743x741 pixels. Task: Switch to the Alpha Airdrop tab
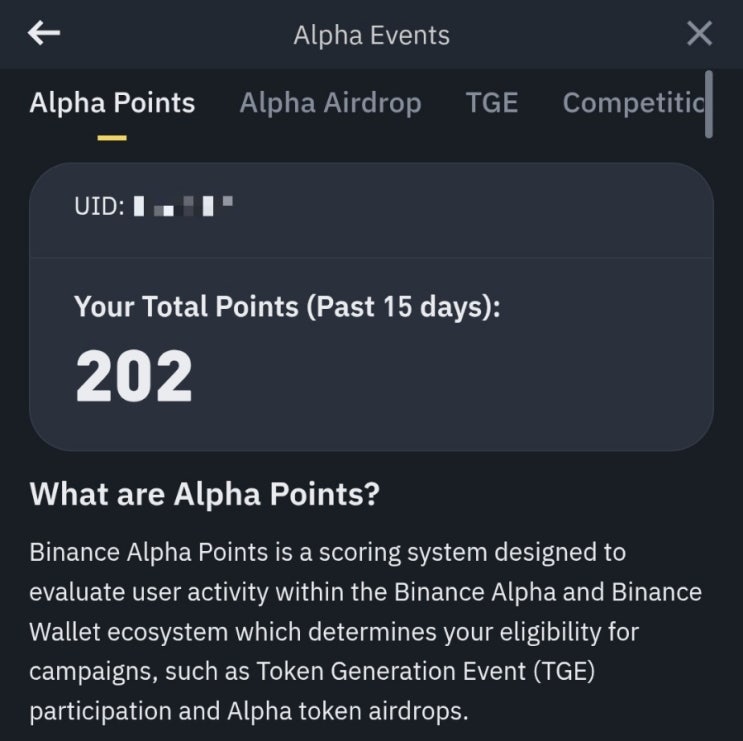click(x=330, y=103)
